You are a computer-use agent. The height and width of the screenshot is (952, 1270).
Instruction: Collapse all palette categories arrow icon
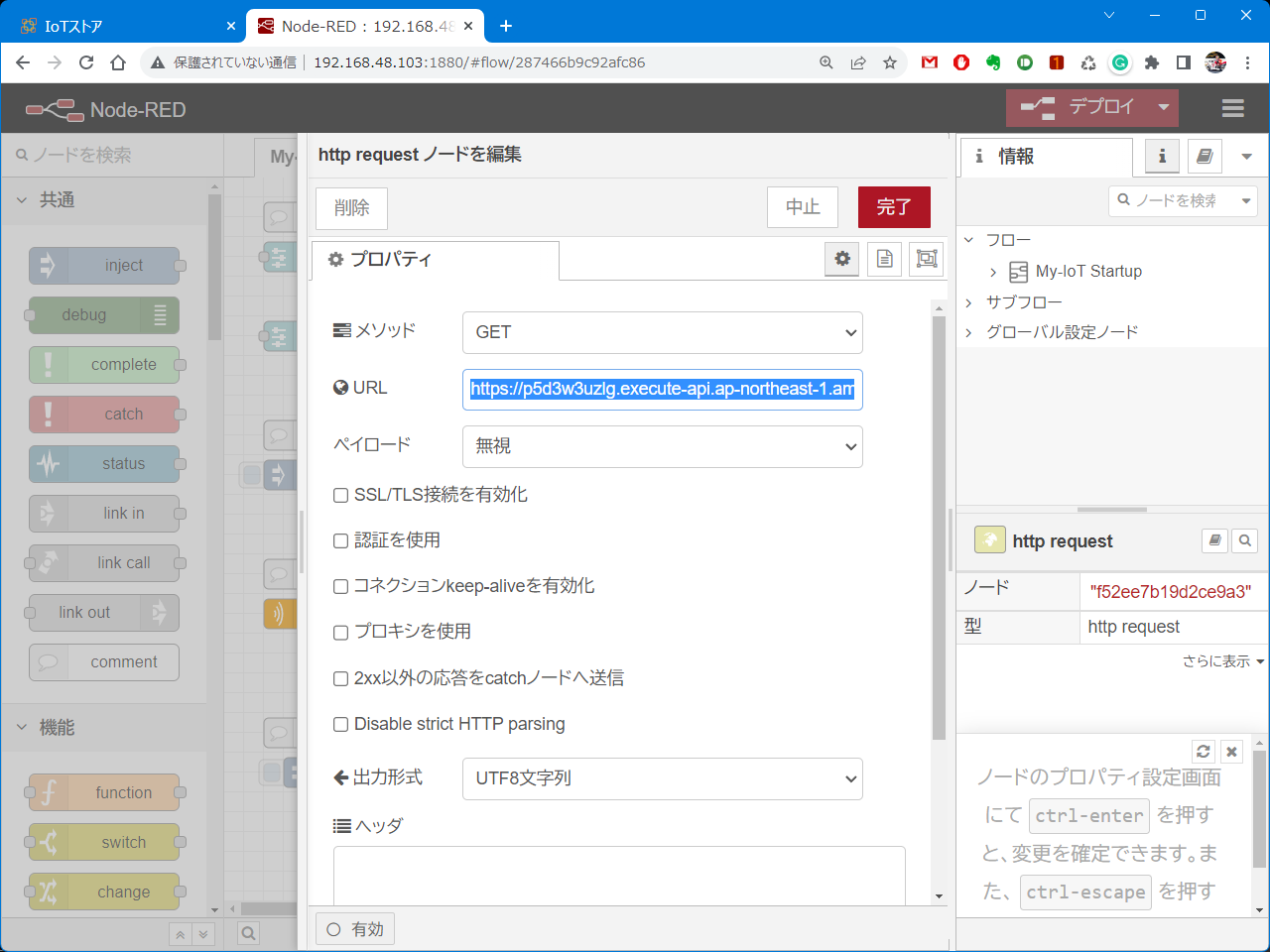(180, 934)
